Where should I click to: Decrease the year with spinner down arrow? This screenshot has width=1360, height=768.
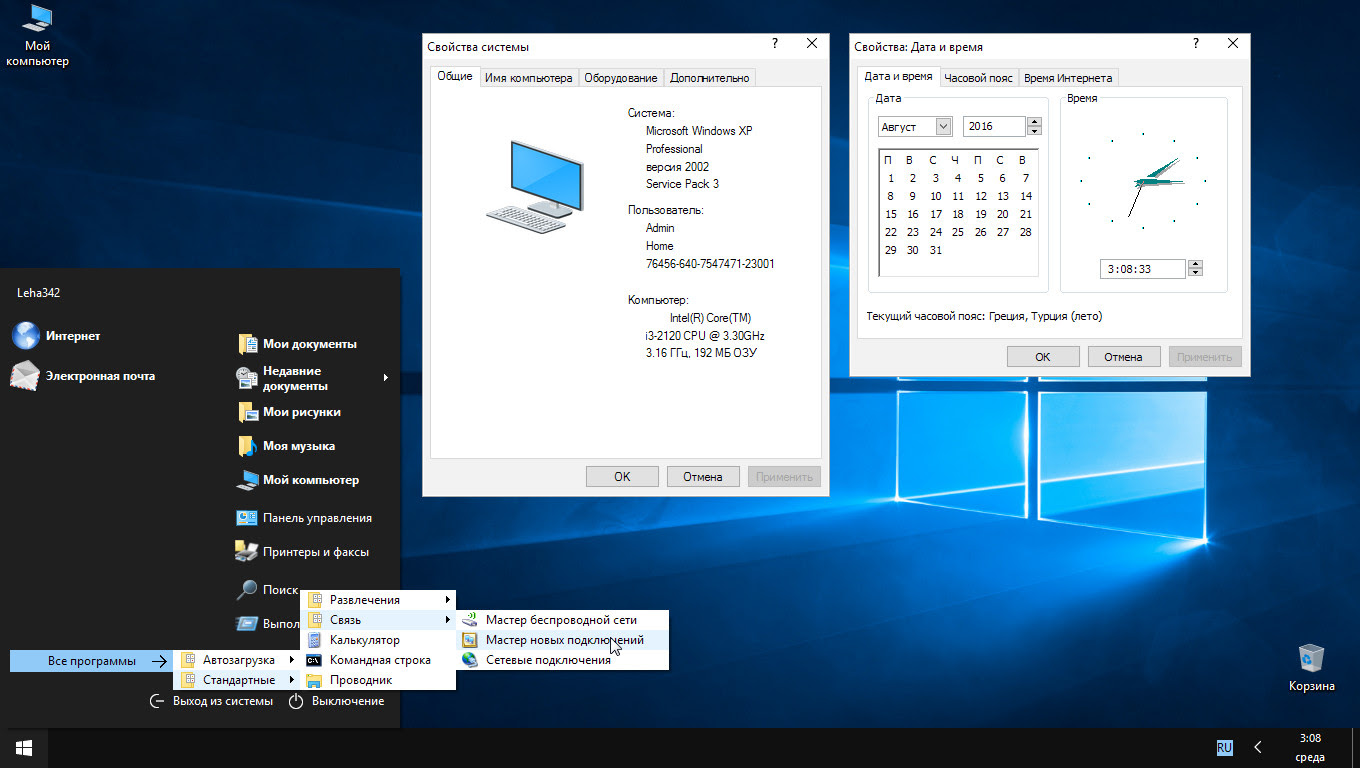[1034, 131]
